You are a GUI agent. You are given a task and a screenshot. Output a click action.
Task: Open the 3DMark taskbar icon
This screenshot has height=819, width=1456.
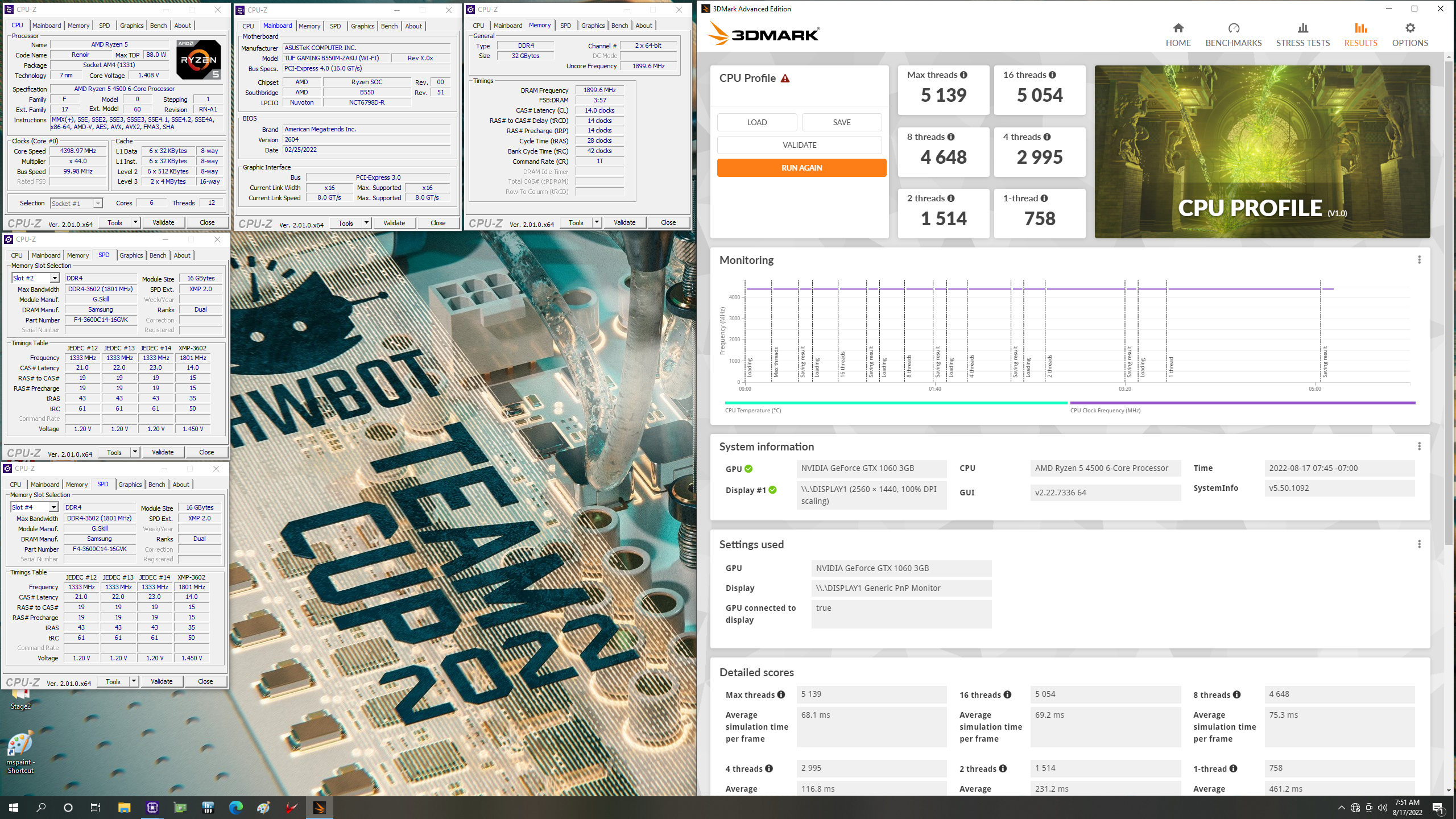(319, 808)
